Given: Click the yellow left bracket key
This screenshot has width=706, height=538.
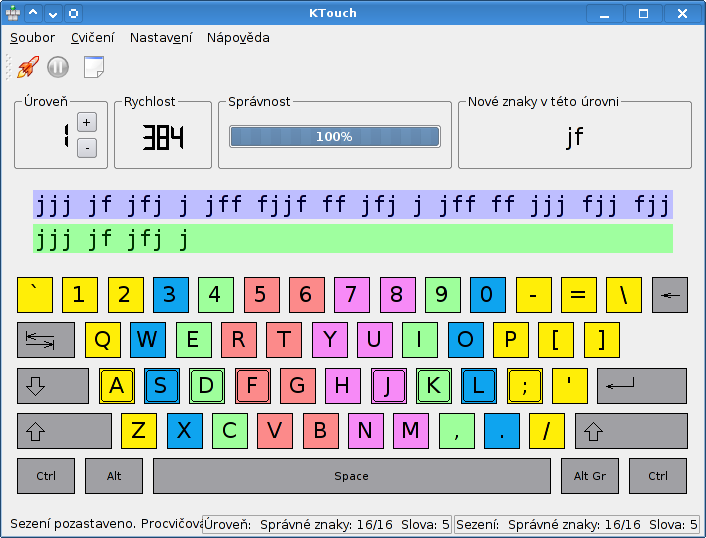Looking at the screenshot, I should tap(557, 340).
